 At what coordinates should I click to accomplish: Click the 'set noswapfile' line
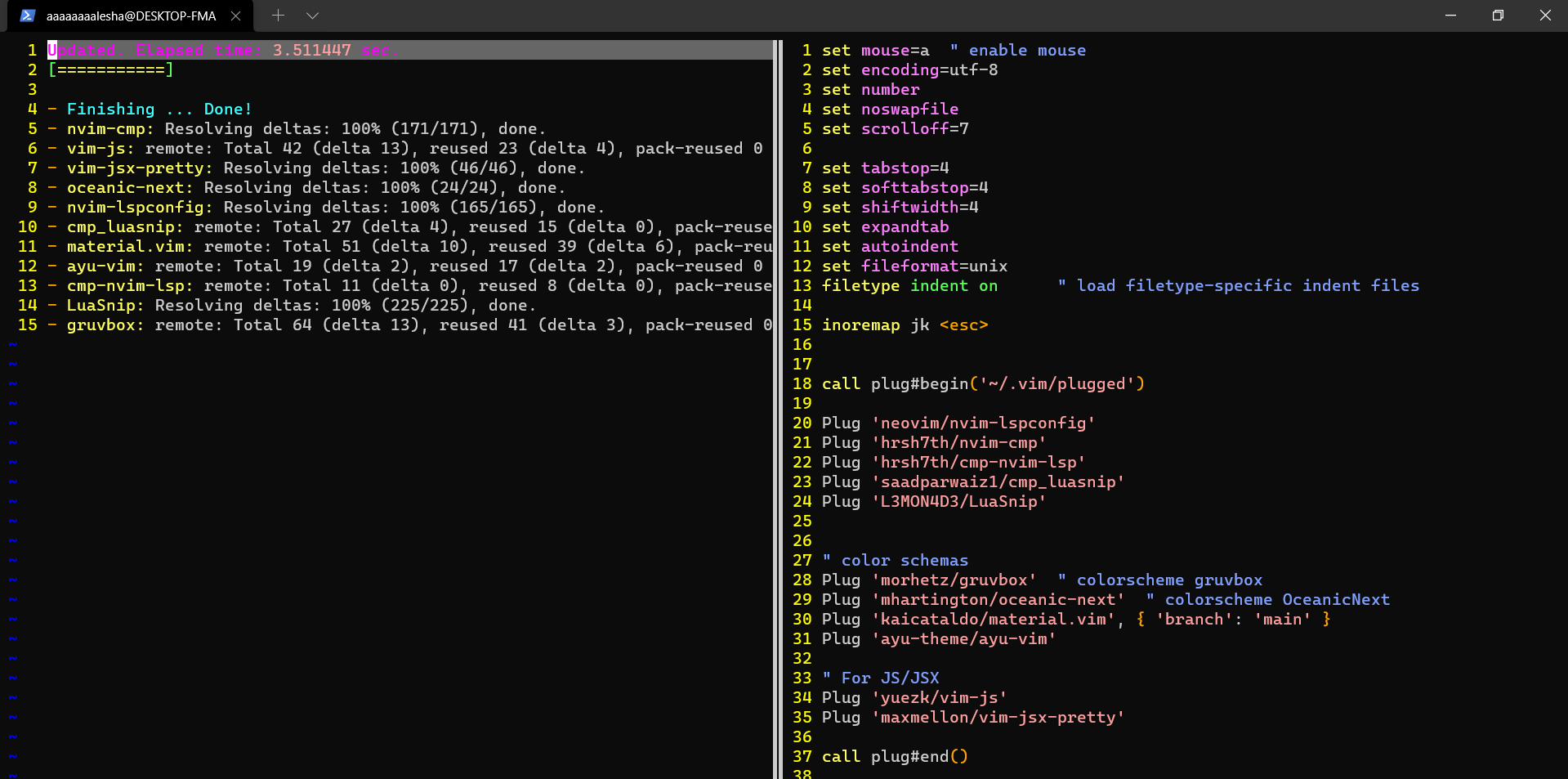click(x=890, y=110)
